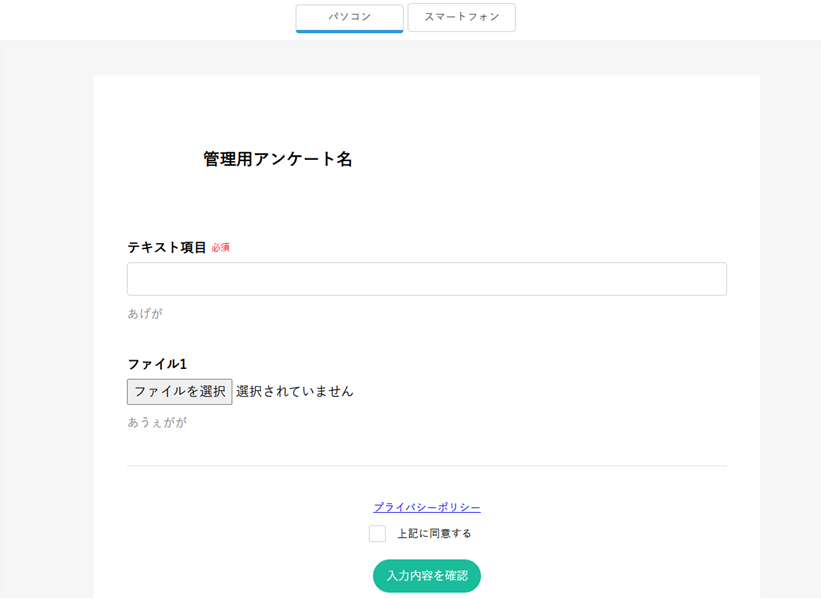This screenshot has width=821, height=599.
Task: Click the red 必須 required marker
Action: (220, 248)
